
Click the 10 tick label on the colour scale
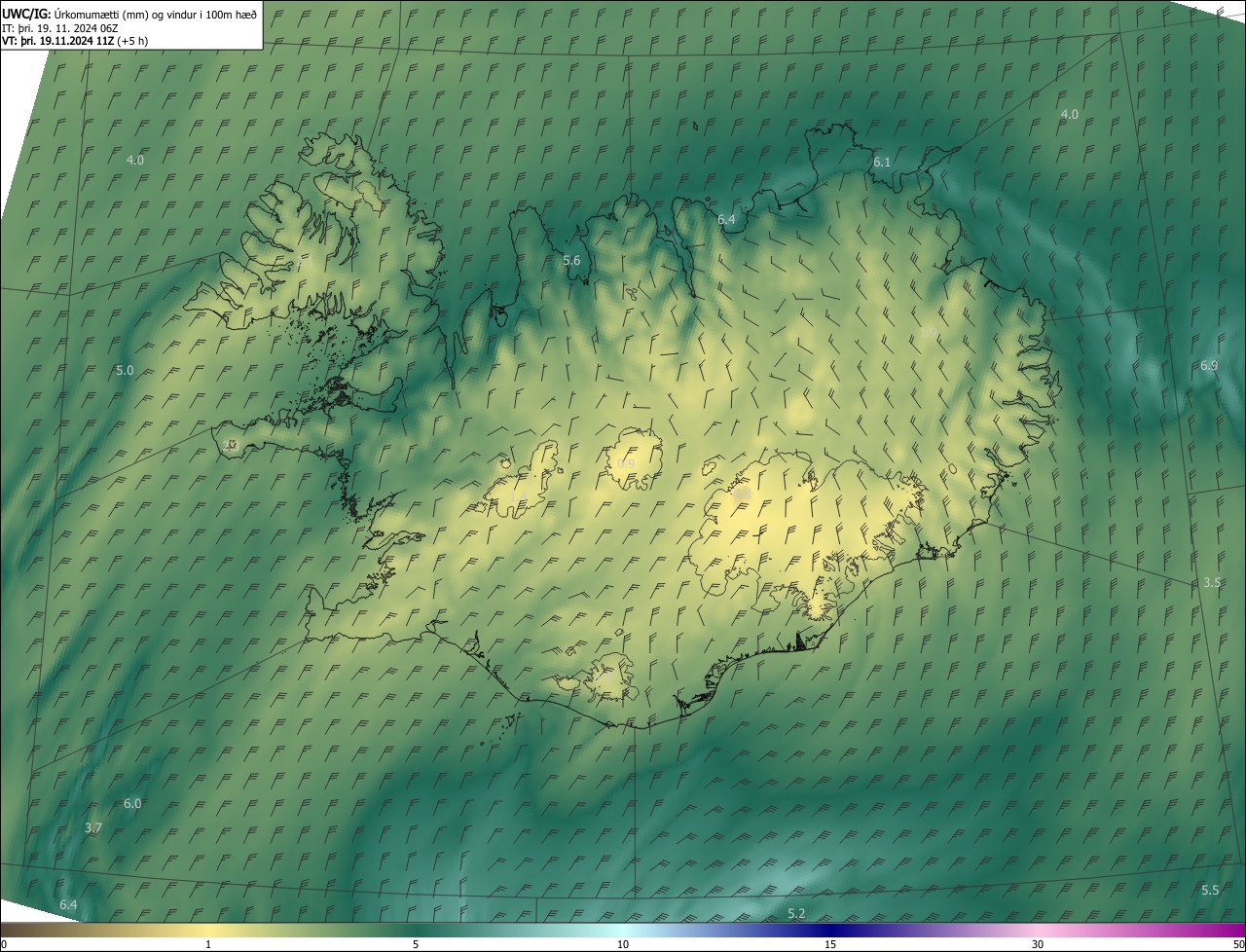[623, 944]
